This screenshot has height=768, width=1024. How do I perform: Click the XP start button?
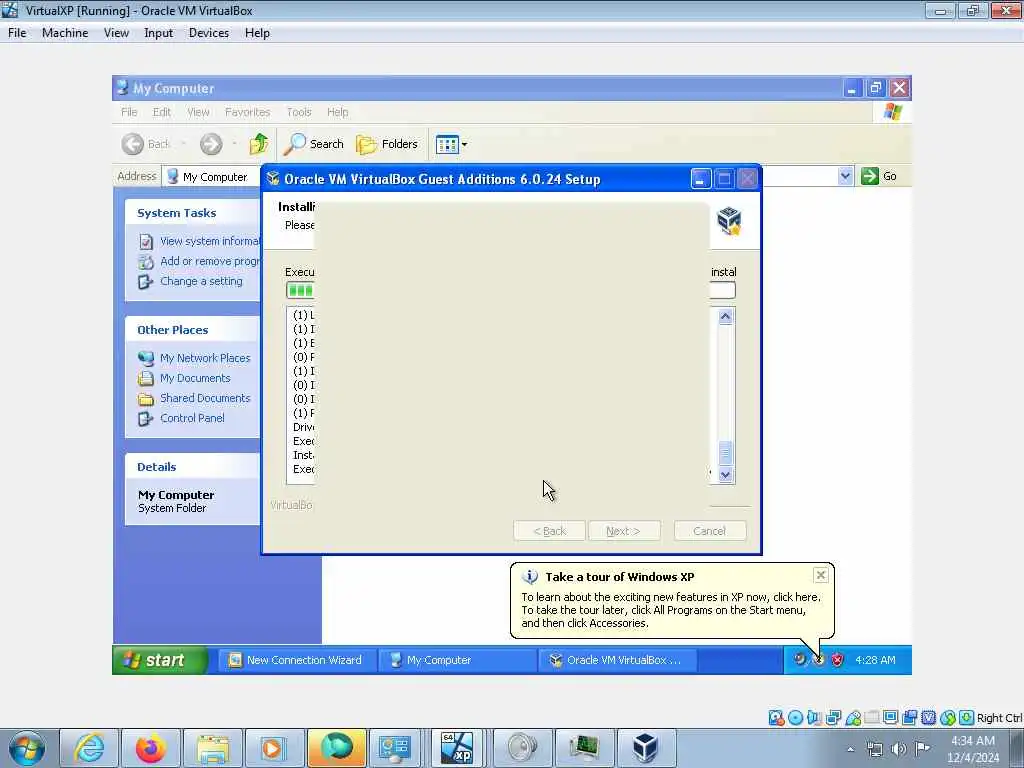pyautogui.click(x=161, y=660)
